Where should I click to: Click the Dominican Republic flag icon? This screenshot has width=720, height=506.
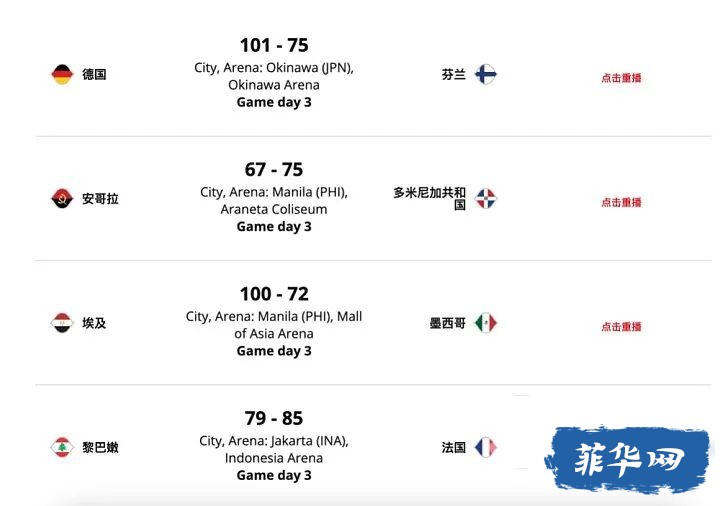pyautogui.click(x=485, y=199)
